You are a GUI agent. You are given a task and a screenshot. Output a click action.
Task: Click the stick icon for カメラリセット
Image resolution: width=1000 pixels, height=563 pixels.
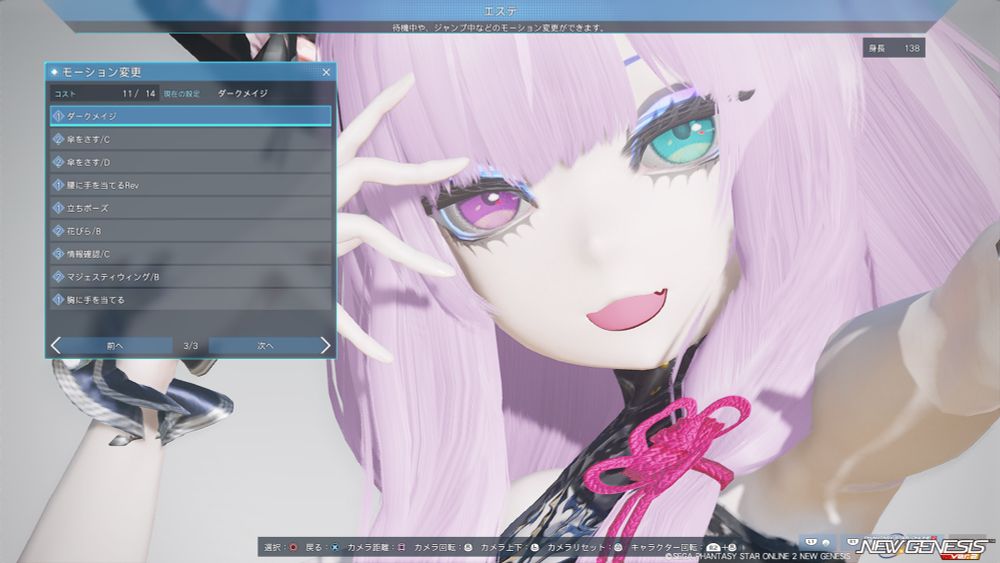click(x=618, y=547)
